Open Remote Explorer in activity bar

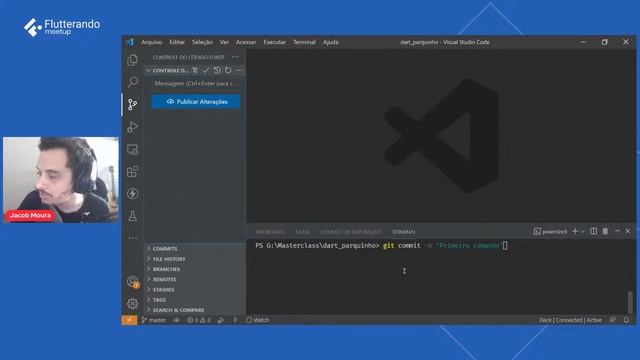[132, 149]
